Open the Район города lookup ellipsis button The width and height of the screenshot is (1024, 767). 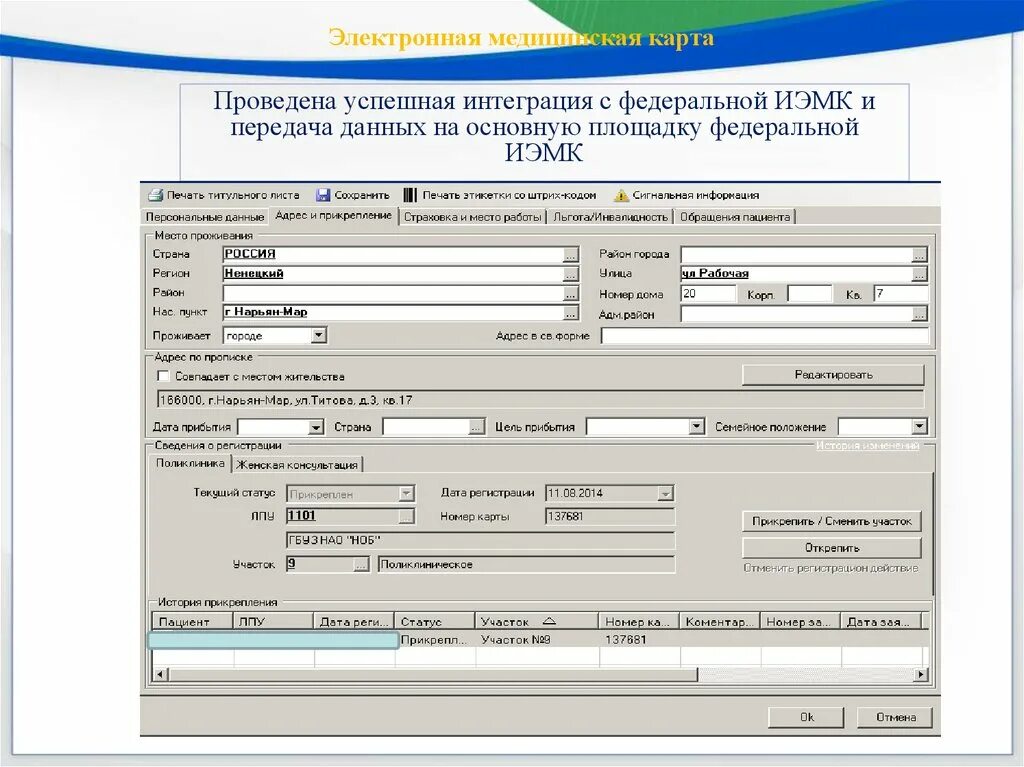tap(919, 255)
